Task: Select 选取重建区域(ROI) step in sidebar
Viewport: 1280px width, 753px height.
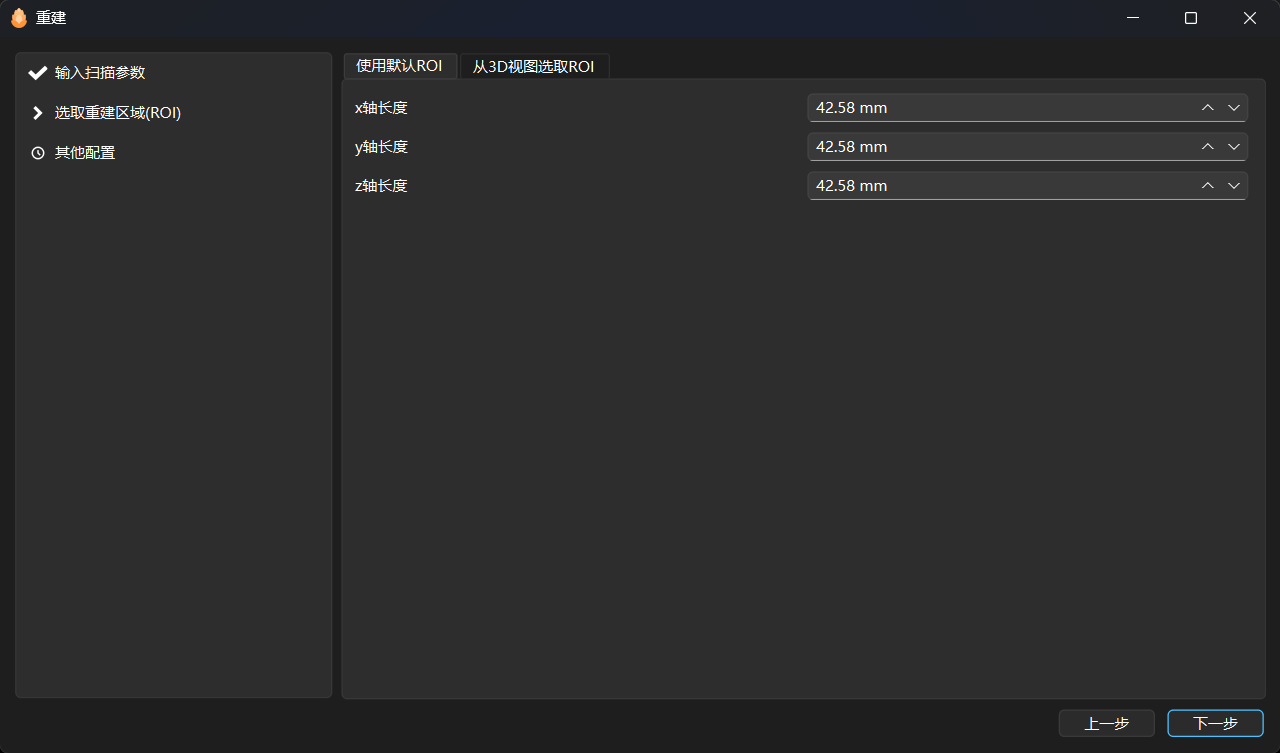Action: click(117, 113)
